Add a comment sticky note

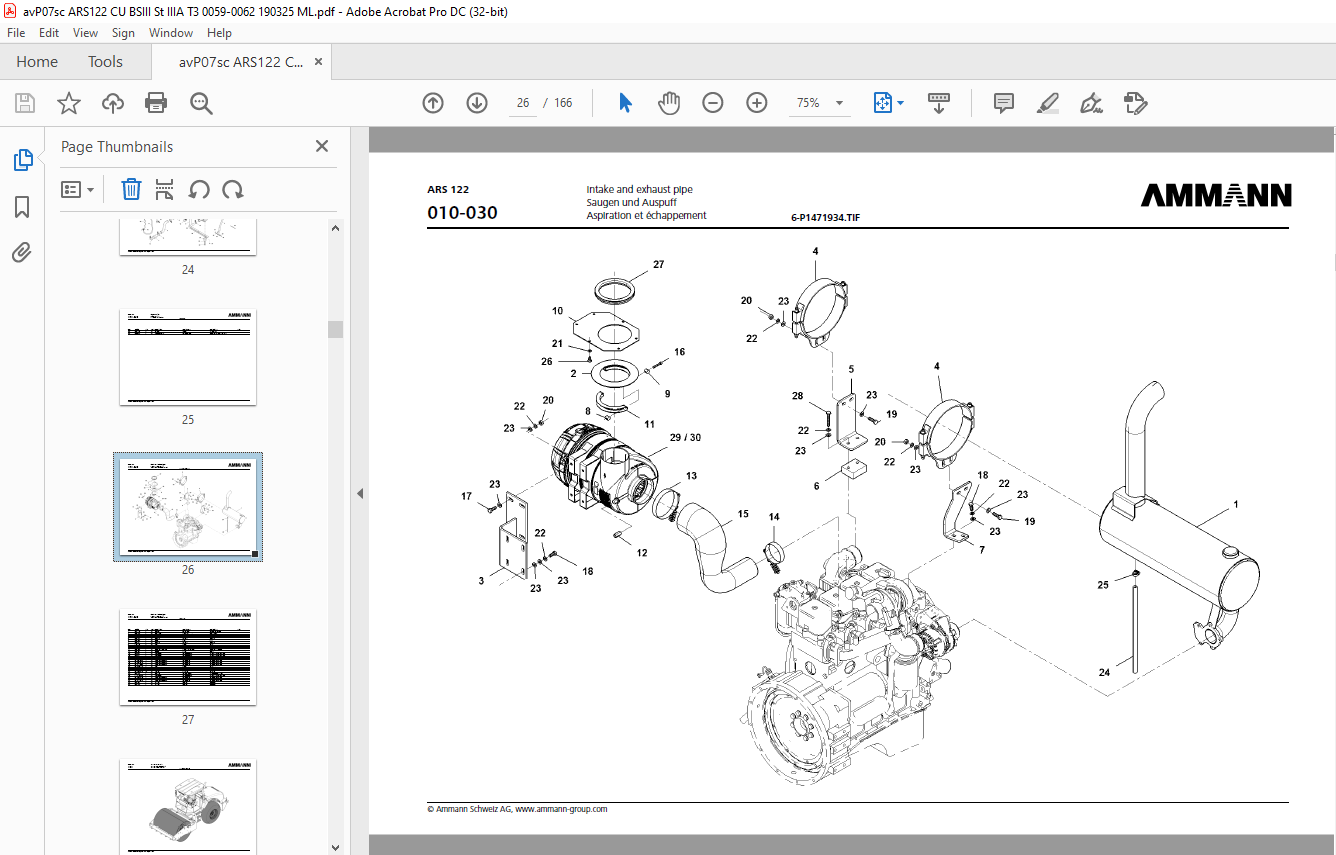(1004, 103)
